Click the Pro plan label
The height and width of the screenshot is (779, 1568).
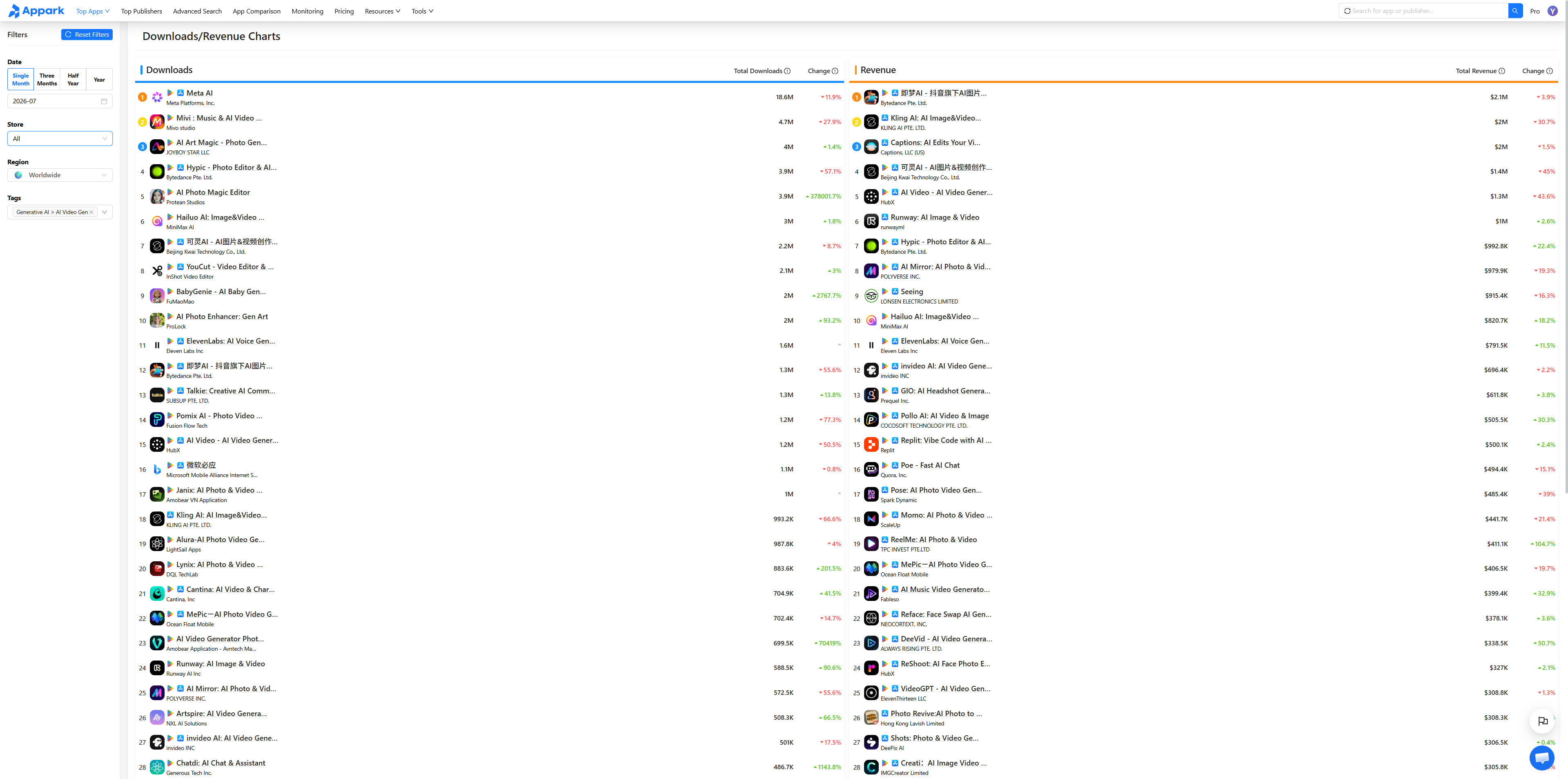(1535, 11)
